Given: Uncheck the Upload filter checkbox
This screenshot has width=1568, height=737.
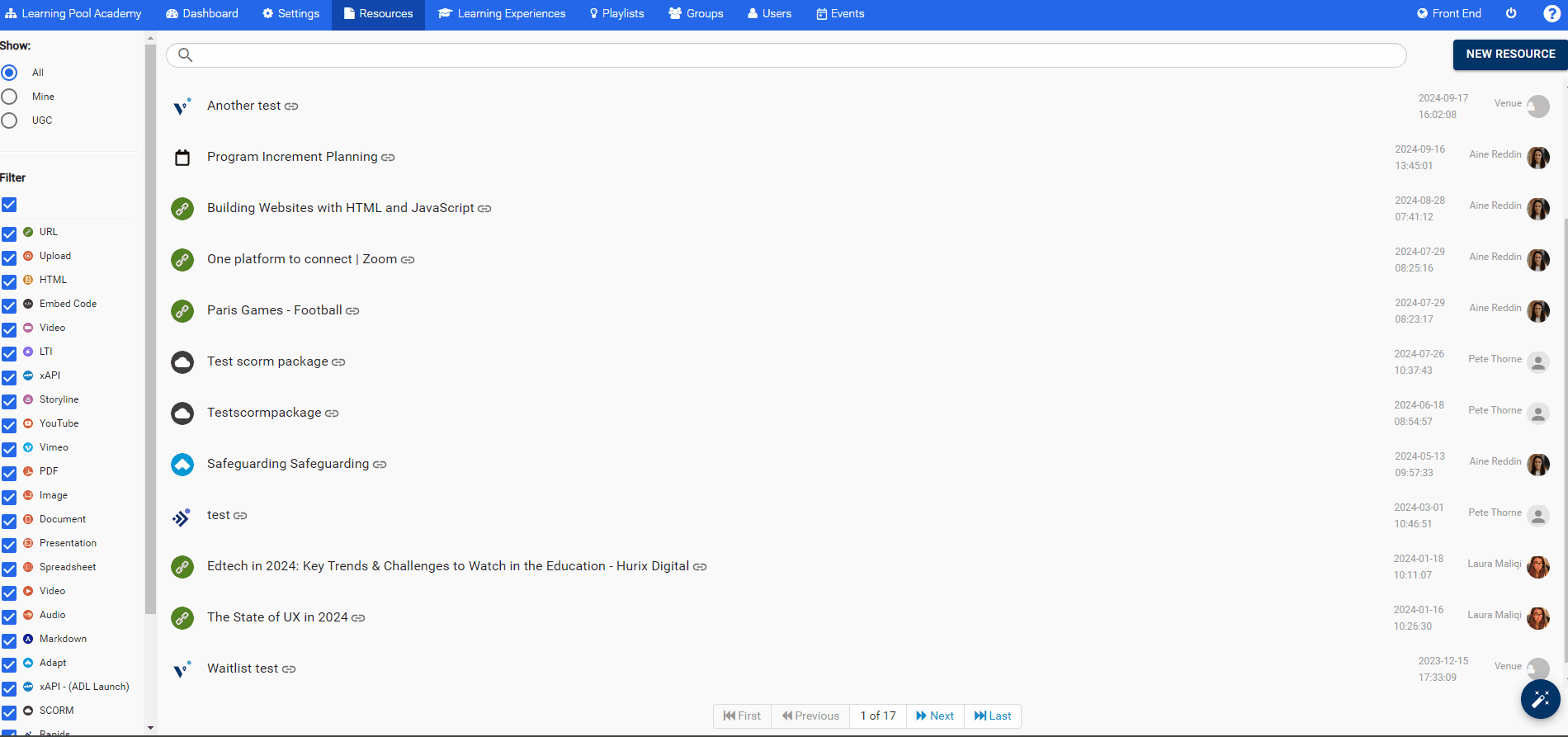Looking at the screenshot, I should point(9,257).
